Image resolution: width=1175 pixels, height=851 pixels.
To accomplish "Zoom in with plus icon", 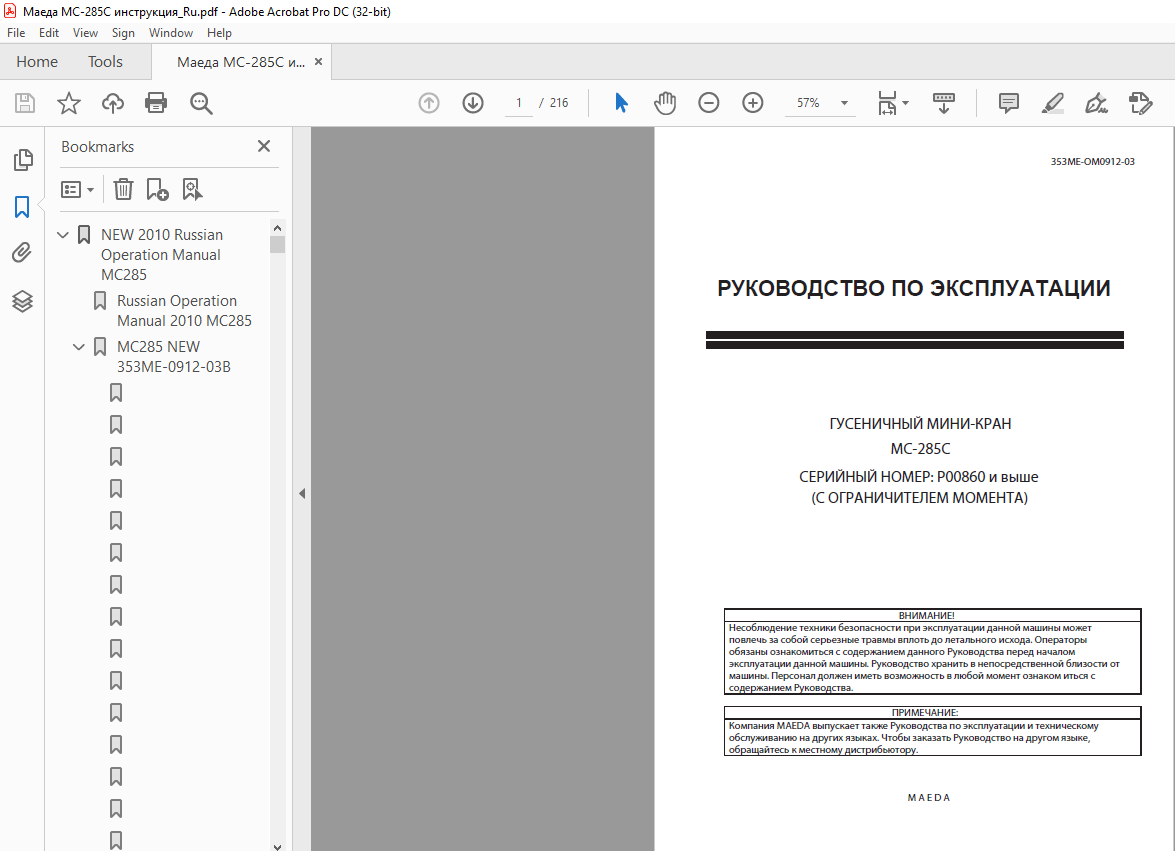I will click(752, 103).
